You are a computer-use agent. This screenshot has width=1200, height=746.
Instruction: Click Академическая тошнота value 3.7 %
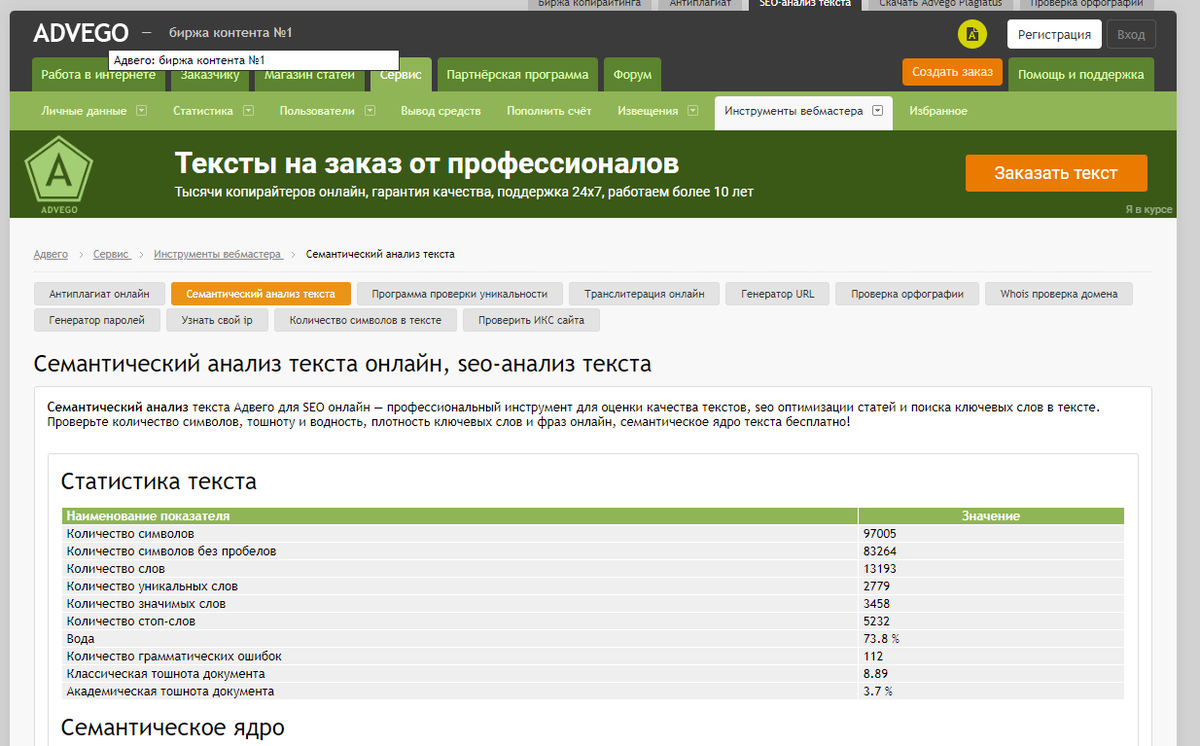(877, 691)
